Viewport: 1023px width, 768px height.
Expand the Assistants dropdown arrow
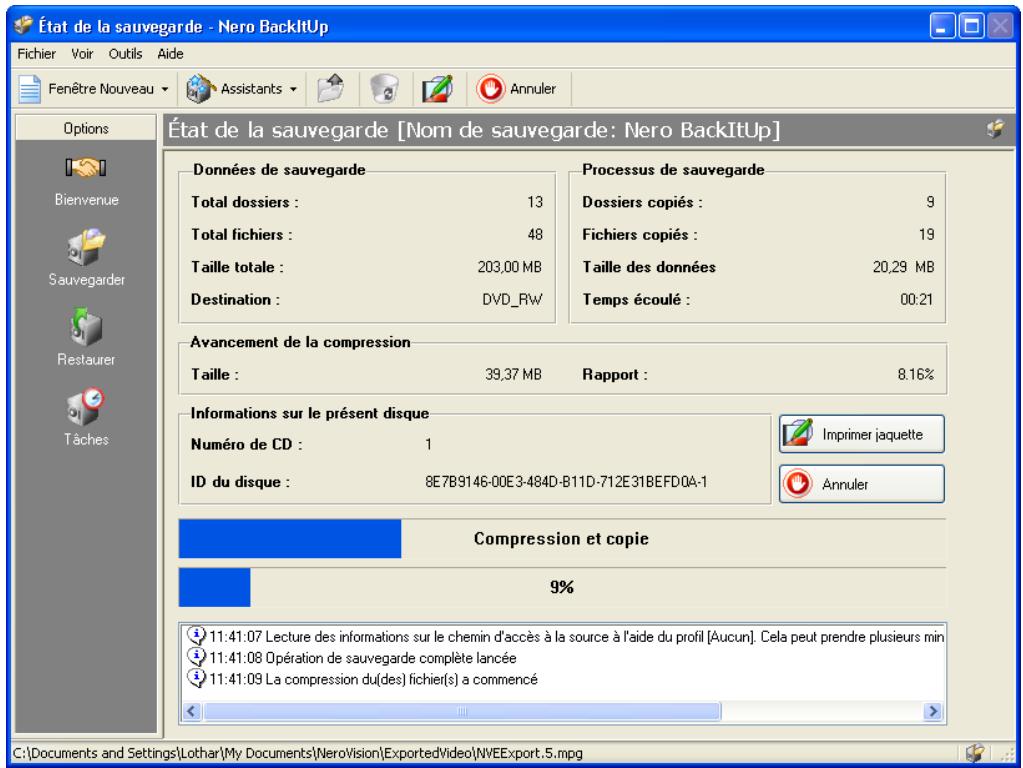[x=294, y=89]
